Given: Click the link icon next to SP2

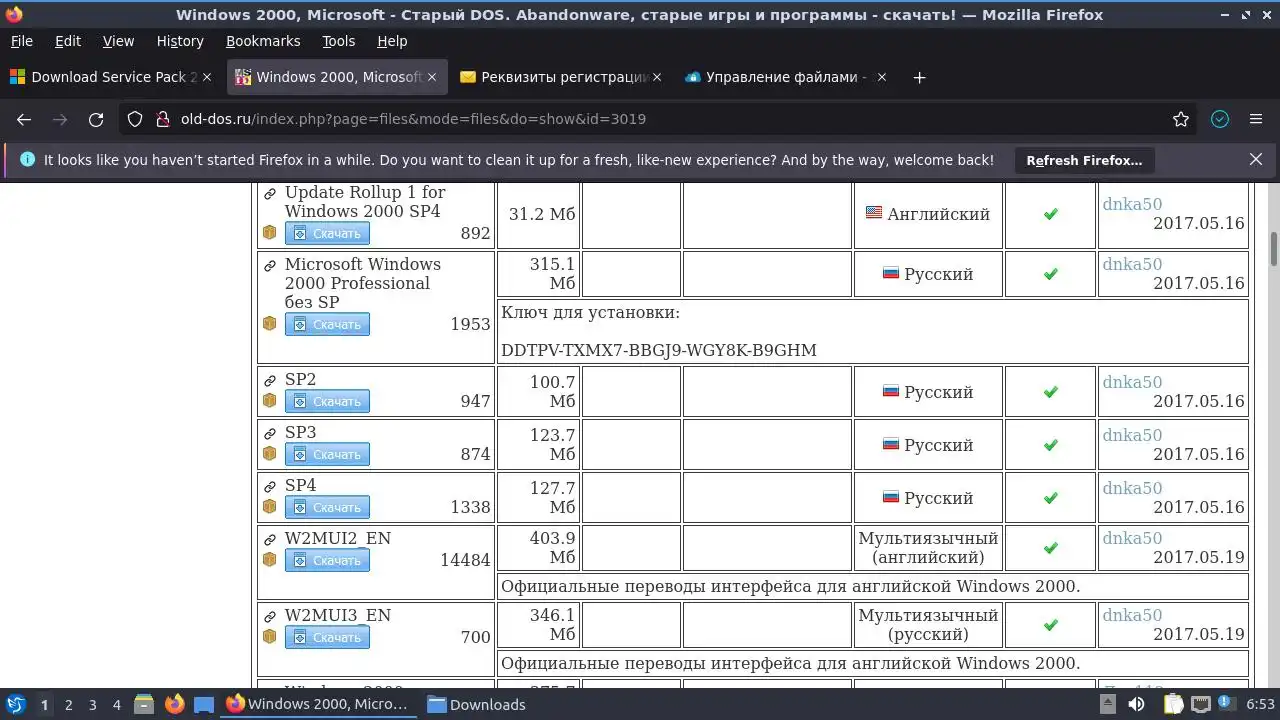Looking at the screenshot, I should coord(269,381).
